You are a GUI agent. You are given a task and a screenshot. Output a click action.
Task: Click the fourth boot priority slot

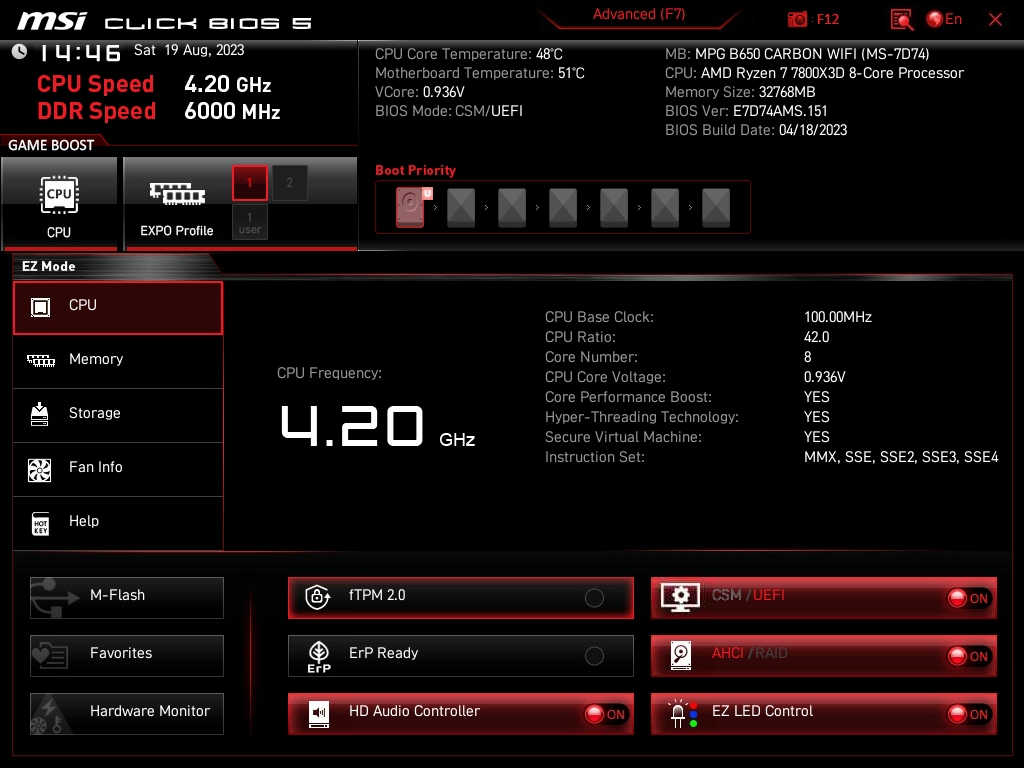pos(563,207)
